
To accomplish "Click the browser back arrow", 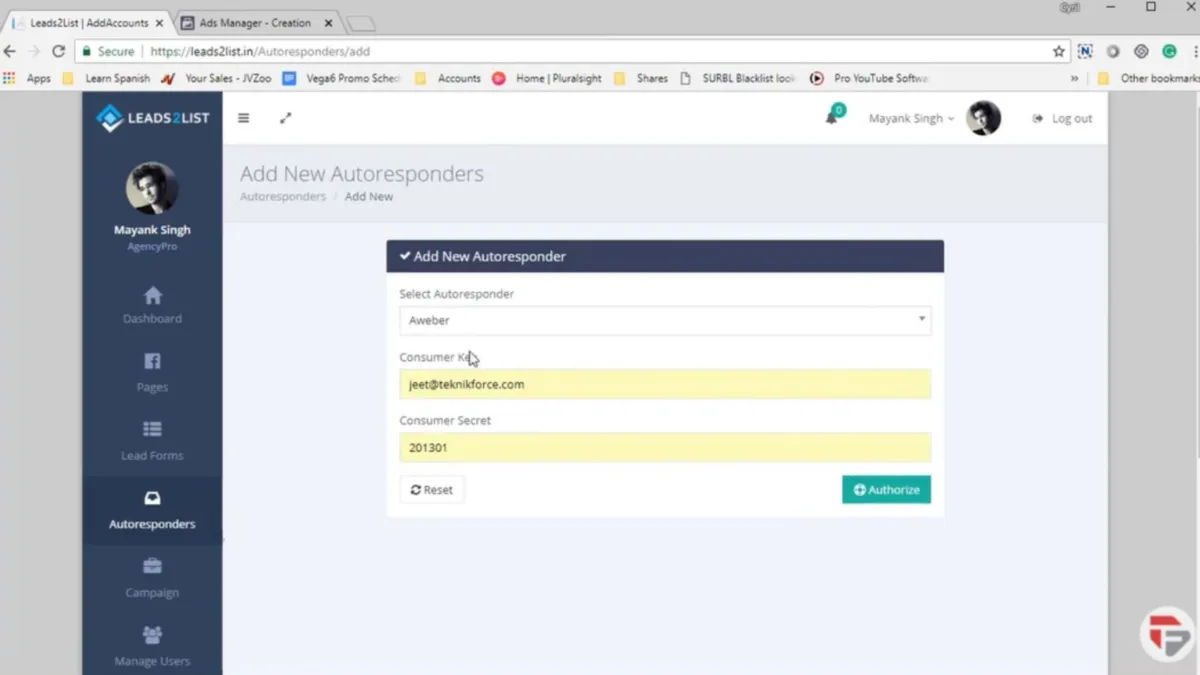I will pyautogui.click(x=10, y=51).
